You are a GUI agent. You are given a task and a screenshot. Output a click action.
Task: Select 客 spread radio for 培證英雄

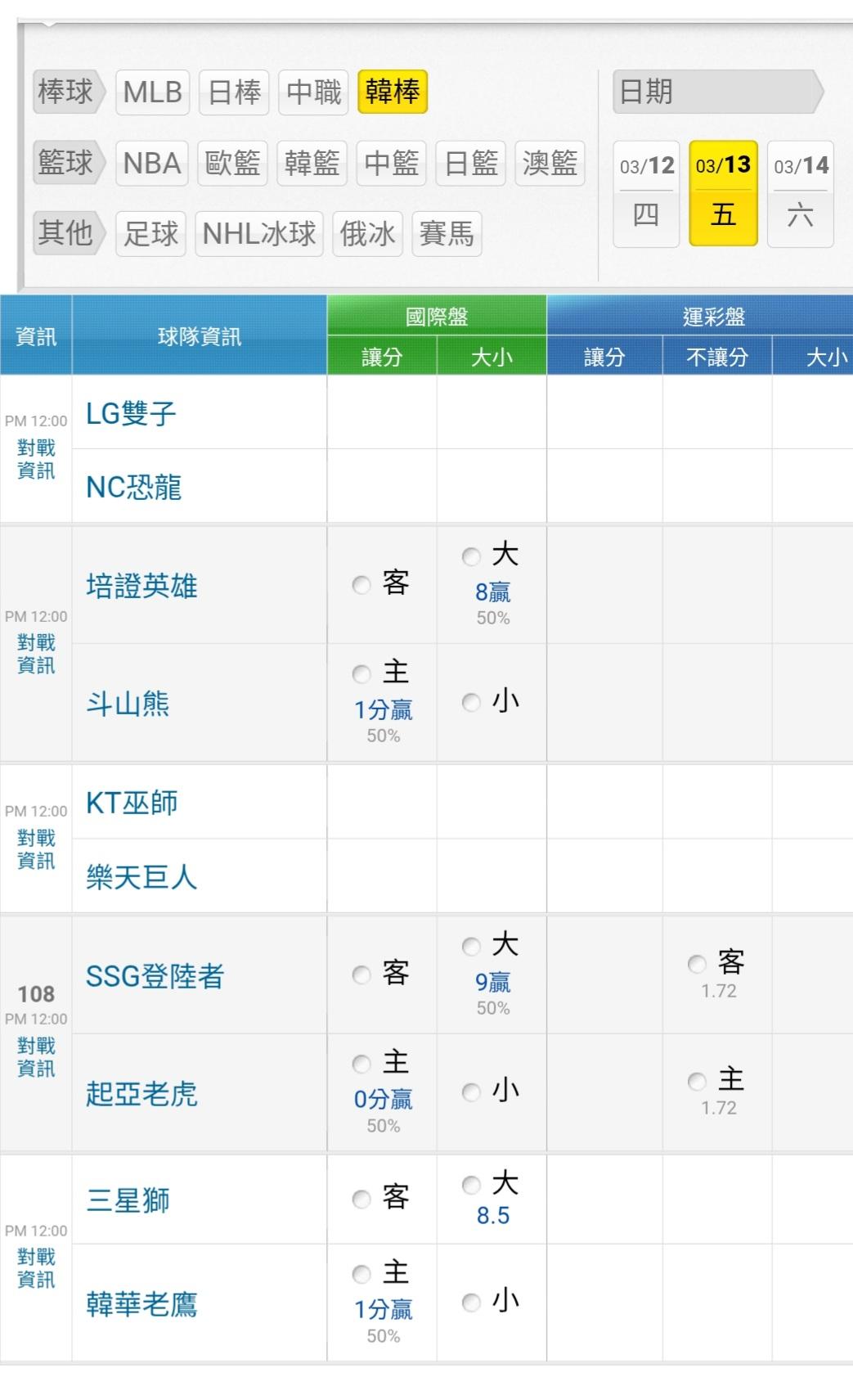coord(361,585)
